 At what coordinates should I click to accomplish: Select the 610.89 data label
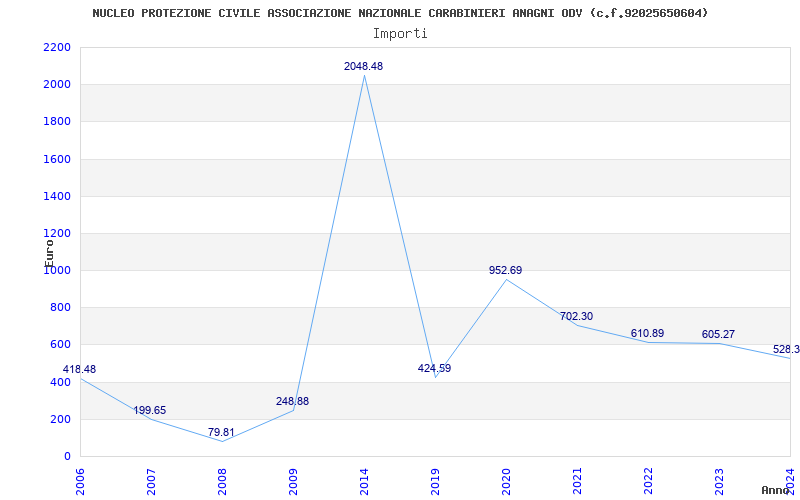tap(647, 334)
